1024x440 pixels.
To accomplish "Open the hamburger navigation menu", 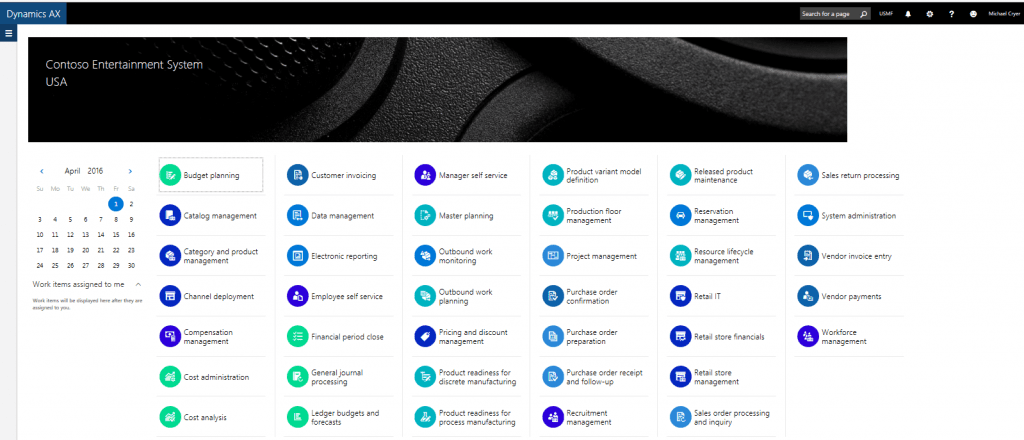I will point(8,33).
